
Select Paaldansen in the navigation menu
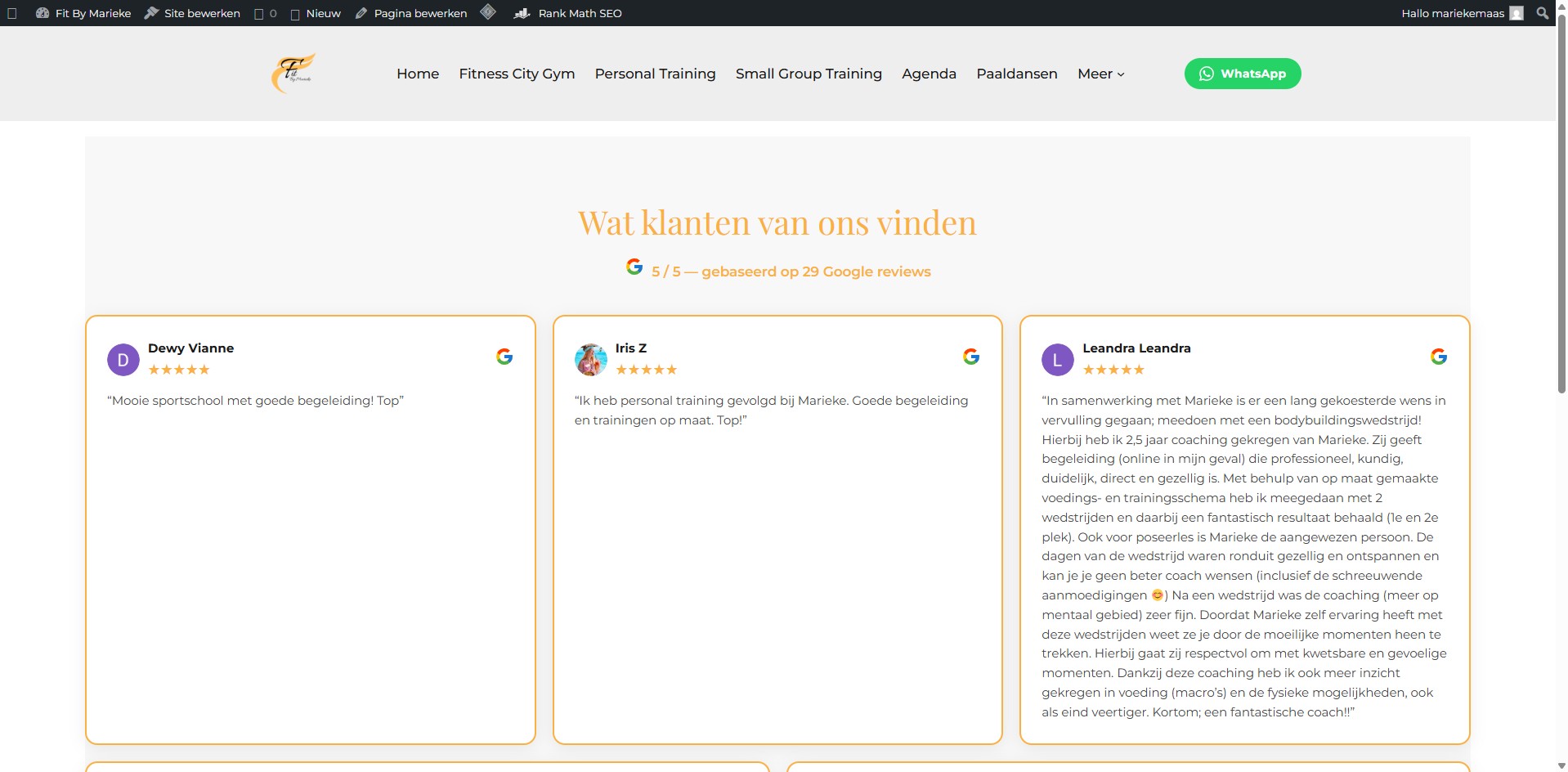(1016, 73)
